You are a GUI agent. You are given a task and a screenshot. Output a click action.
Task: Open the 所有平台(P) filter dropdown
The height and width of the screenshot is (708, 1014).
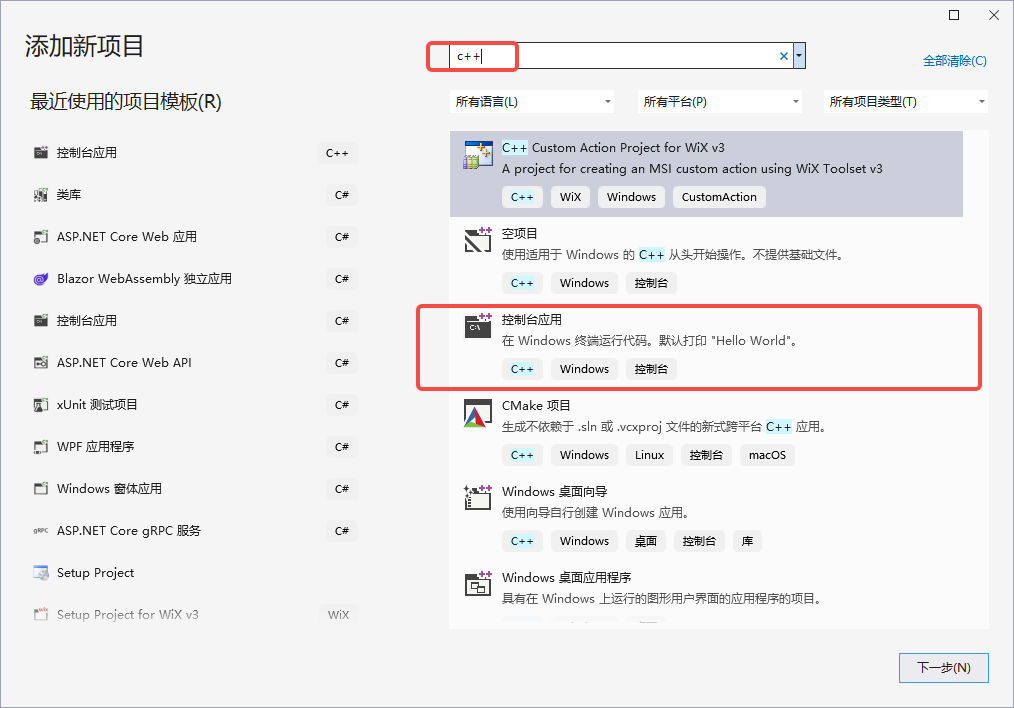tap(719, 102)
